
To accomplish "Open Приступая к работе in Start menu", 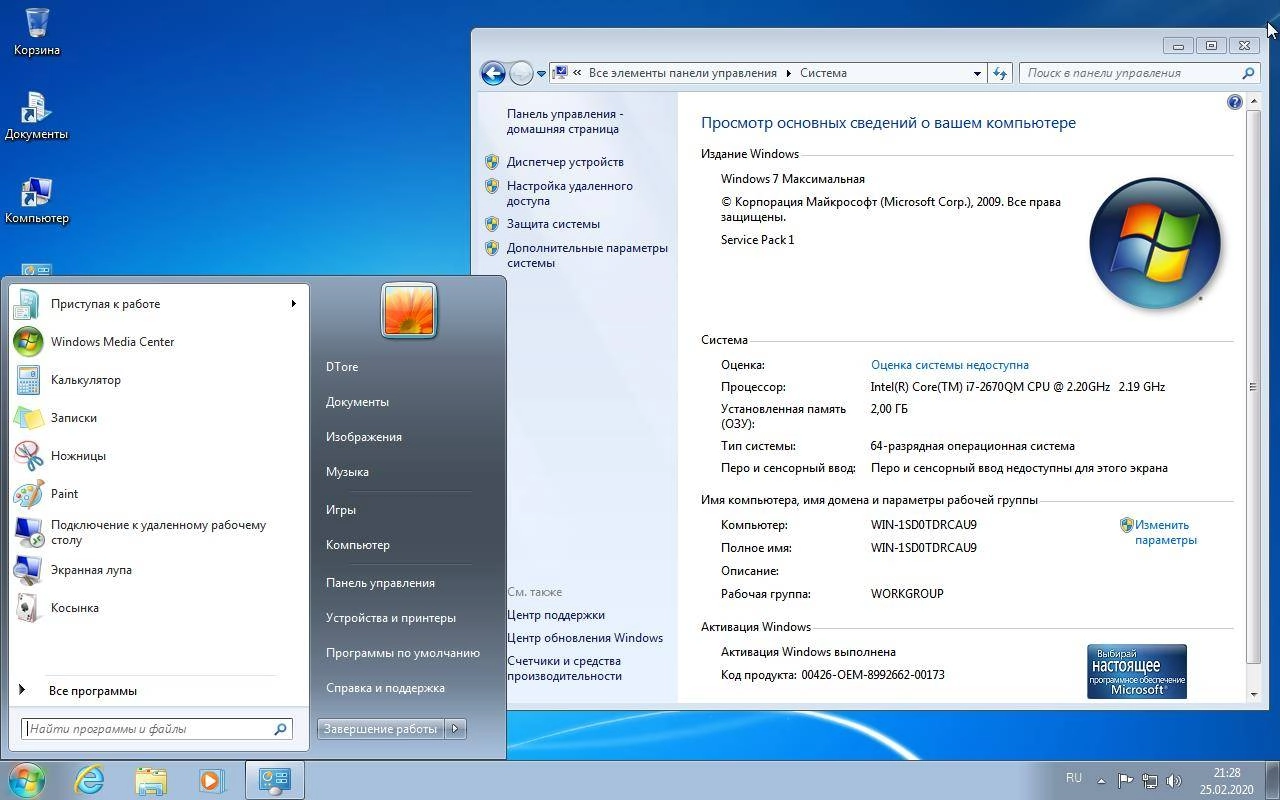I will click(159, 304).
